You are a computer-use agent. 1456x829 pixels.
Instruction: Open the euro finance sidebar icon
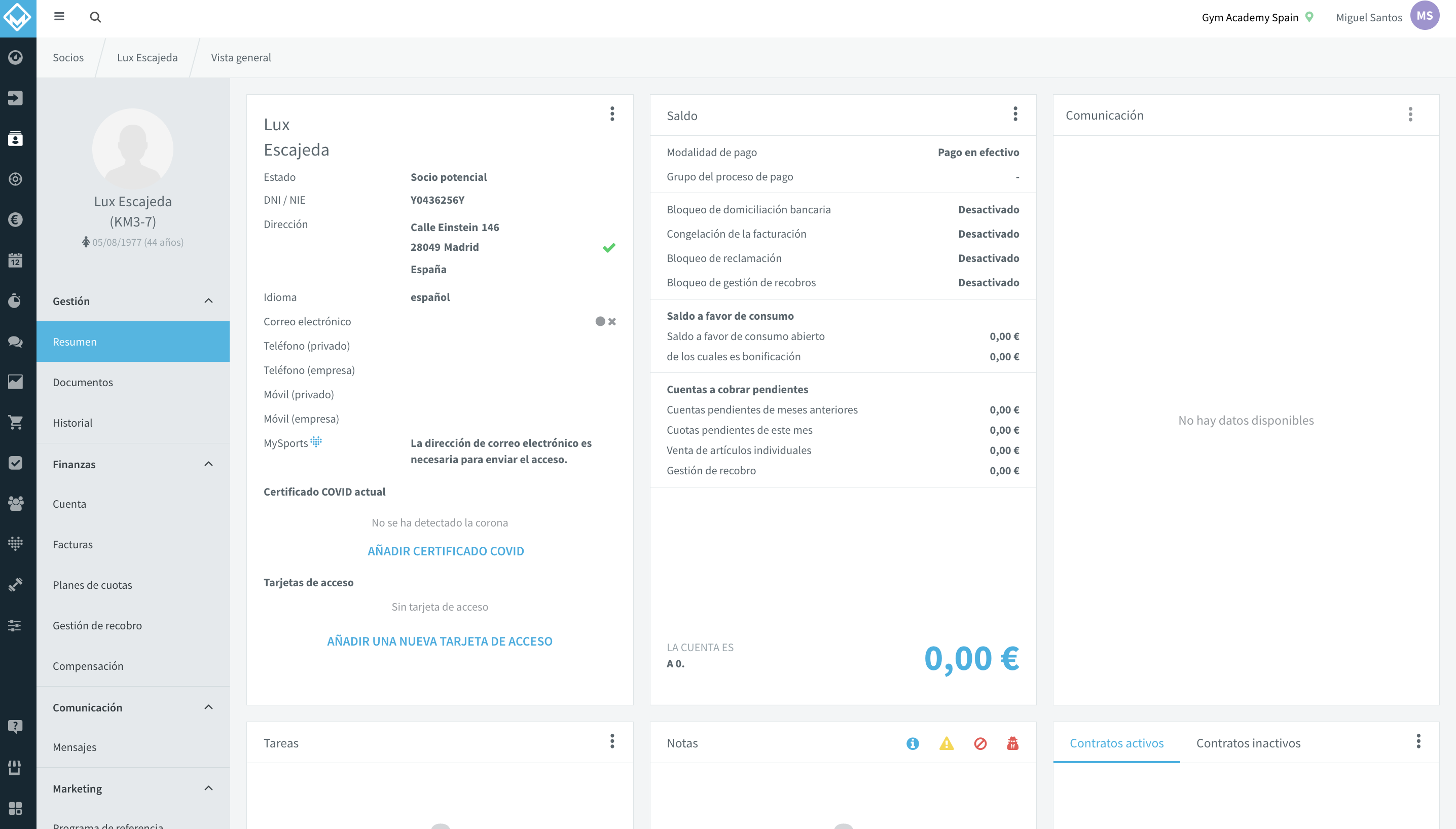(15, 220)
